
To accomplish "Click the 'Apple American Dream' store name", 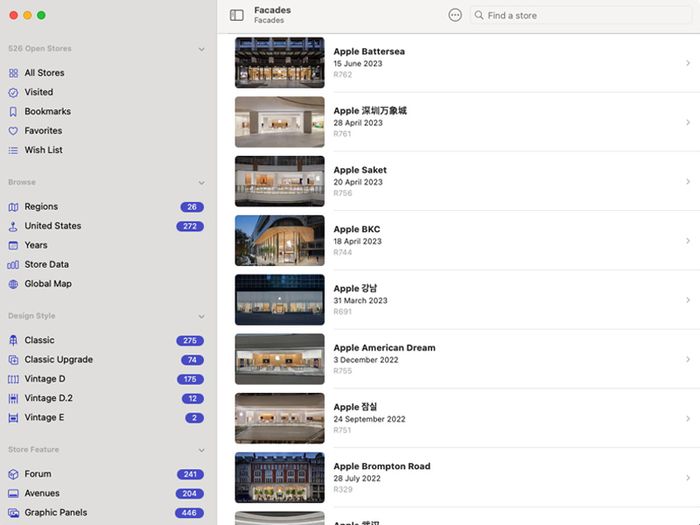I will (x=384, y=348).
